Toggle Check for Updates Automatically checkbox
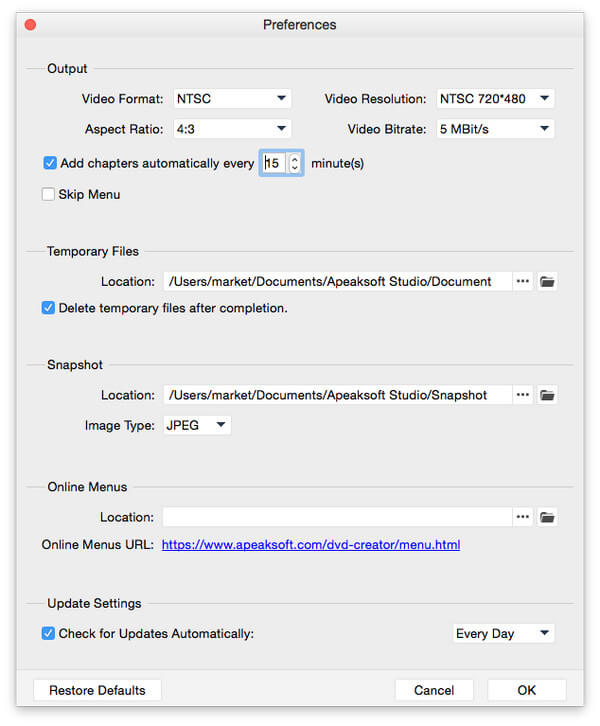This screenshot has width=600, height=726. tap(48, 633)
